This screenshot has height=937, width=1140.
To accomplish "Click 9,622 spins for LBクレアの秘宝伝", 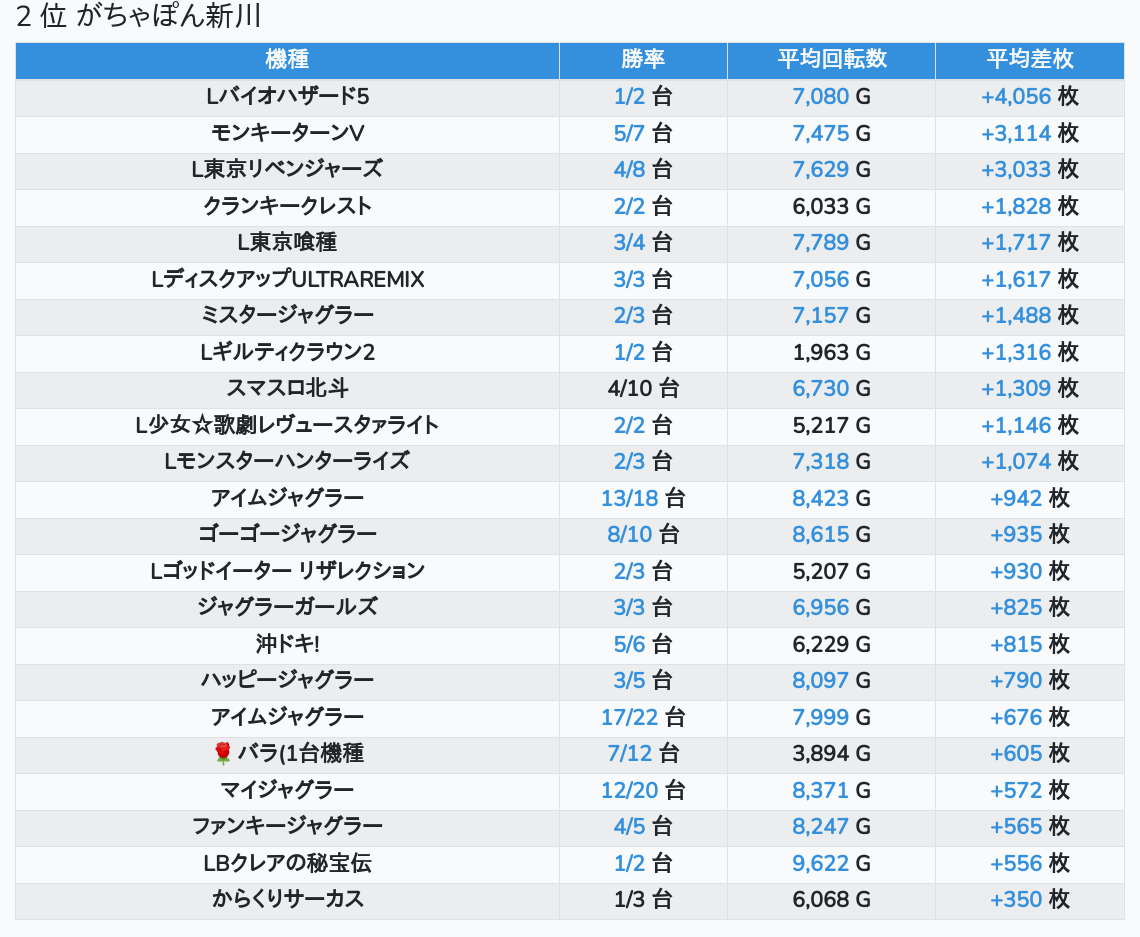I will (820, 863).
